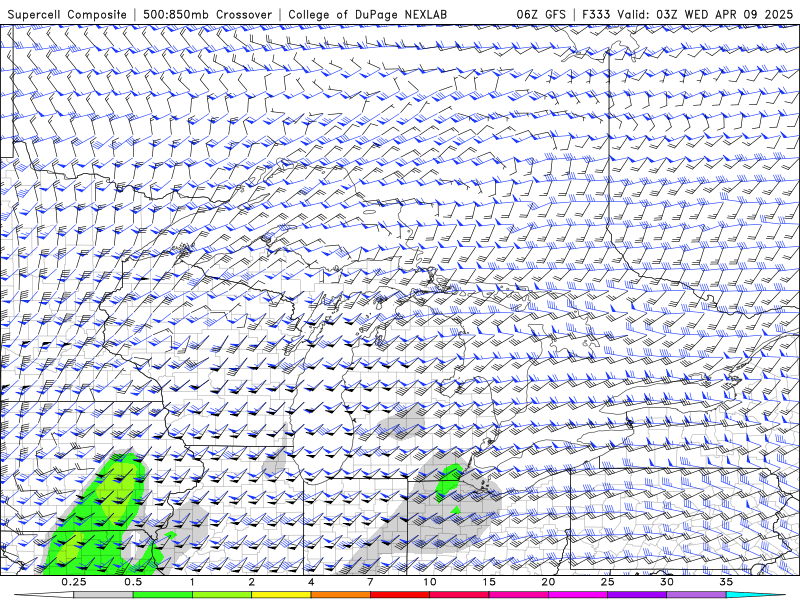Click the "1" legend value
The height and width of the screenshot is (600, 800).
192,582
